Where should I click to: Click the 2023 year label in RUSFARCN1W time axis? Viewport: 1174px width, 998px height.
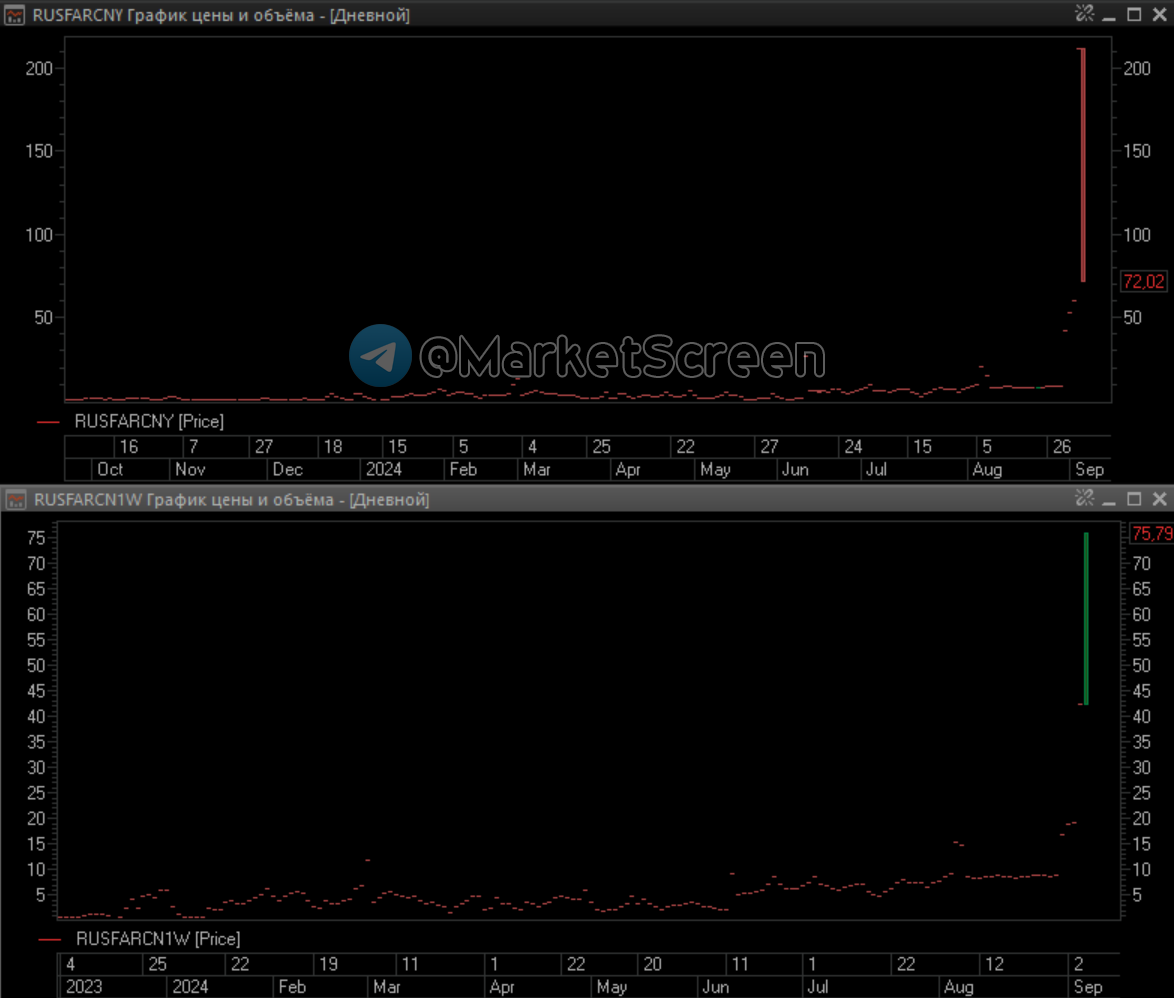point(84,987)
